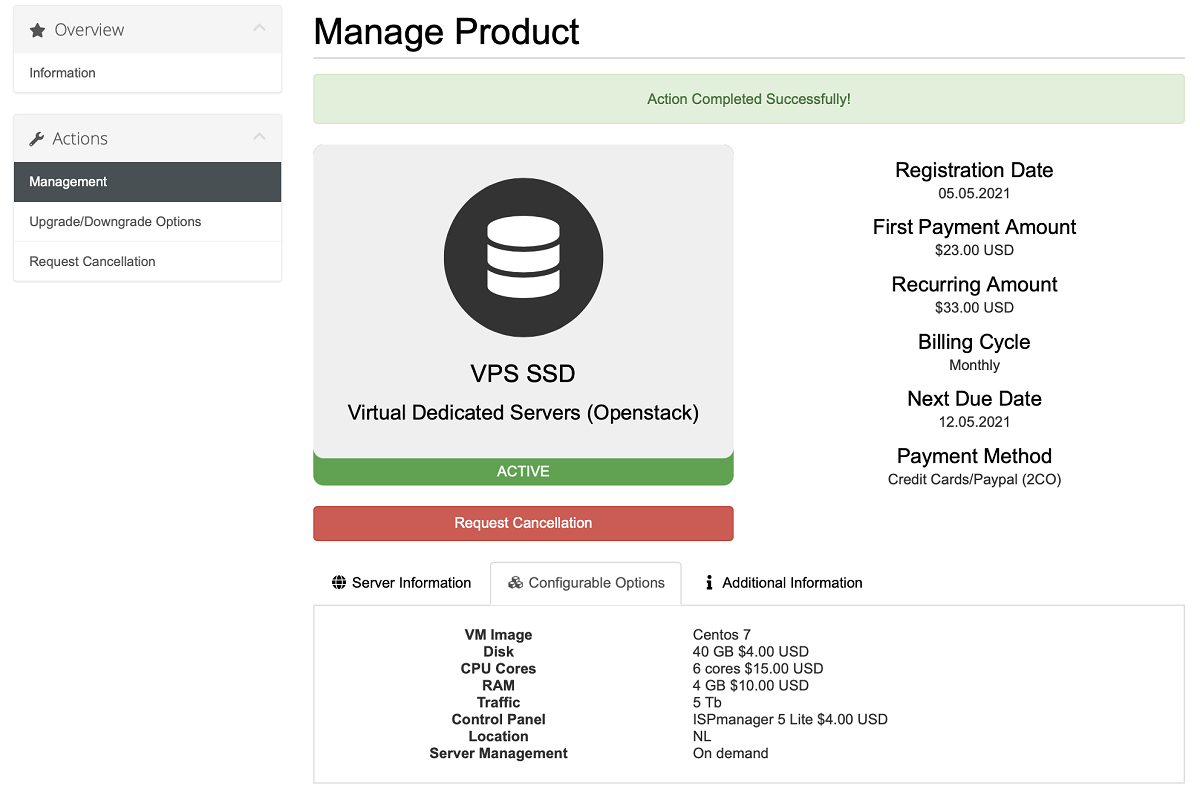Select Management in the Actions menu
Screen dimensions: 1200x786
68,182
